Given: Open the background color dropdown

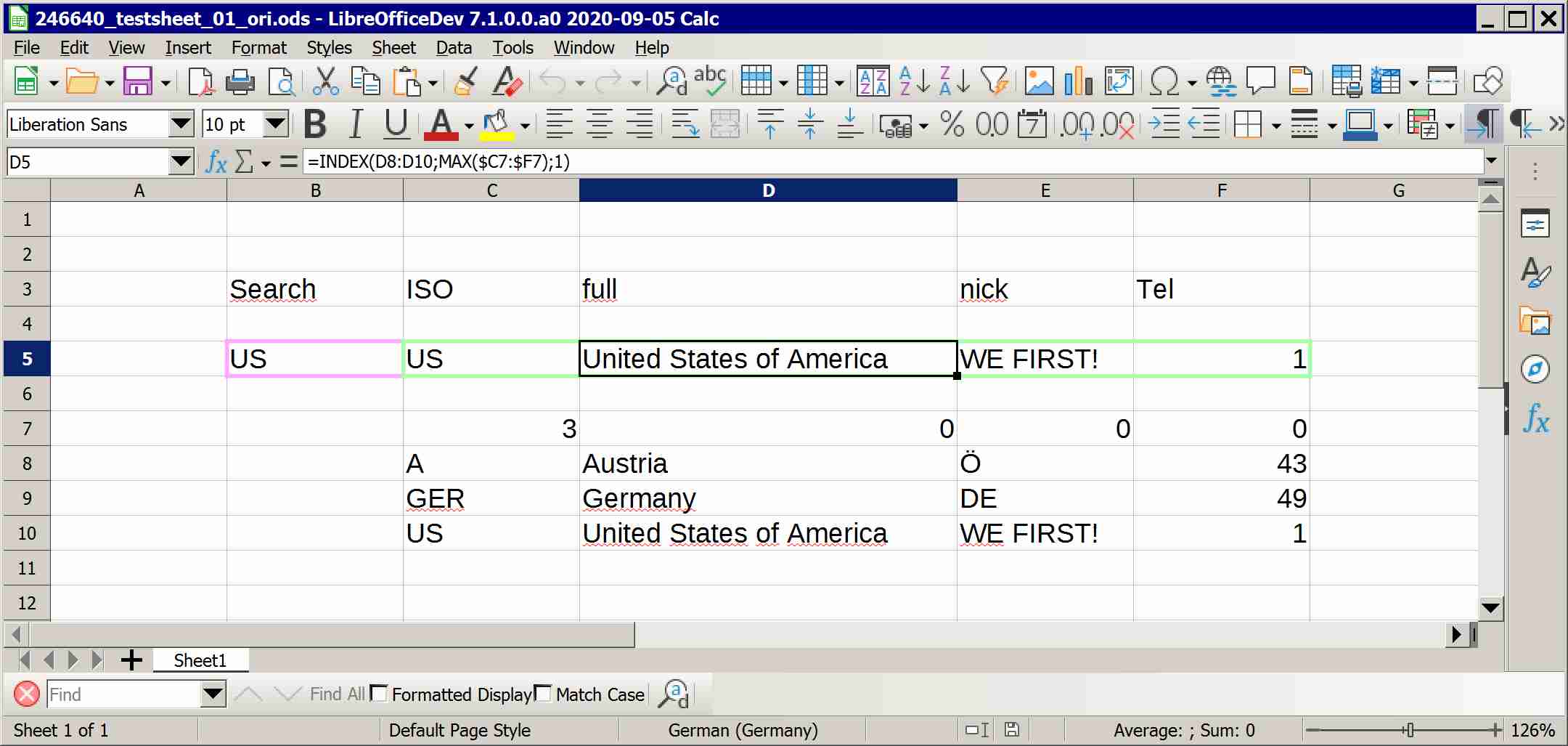Looking at the screenshot, I should pyautogui.click(x=525, y=124).
